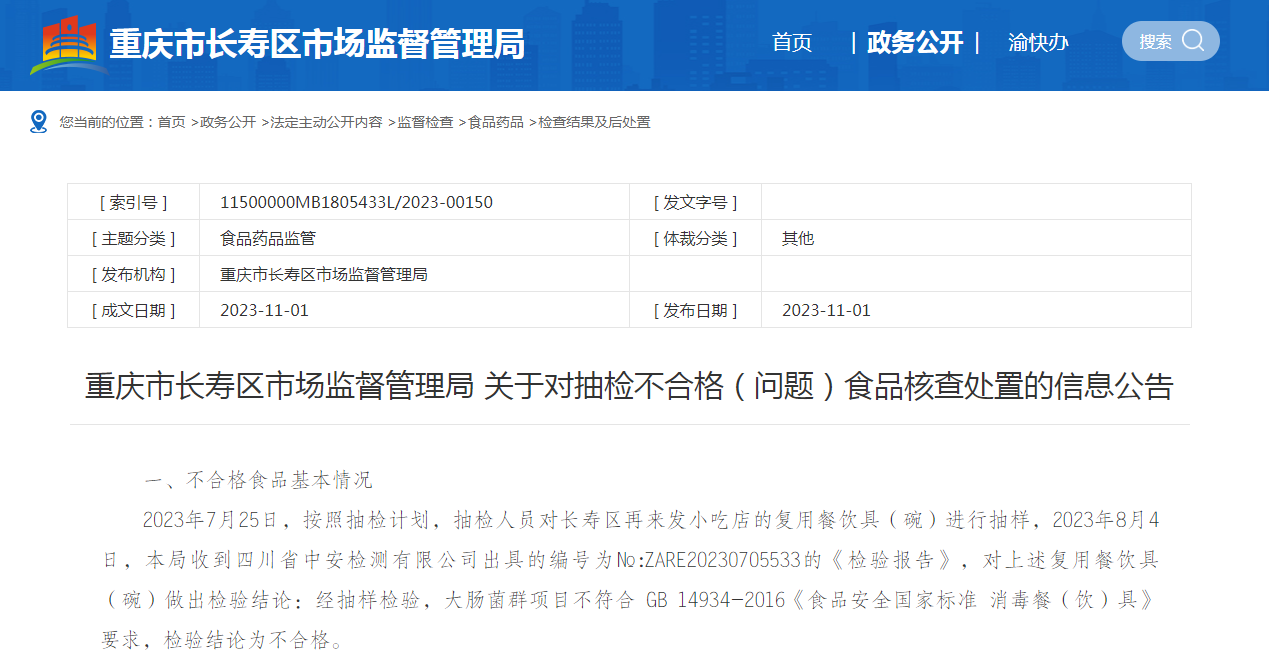Click the 发布日期 value 2023-11-01
This screenshot has height=664, width=1269.
(x=826, y=310)
